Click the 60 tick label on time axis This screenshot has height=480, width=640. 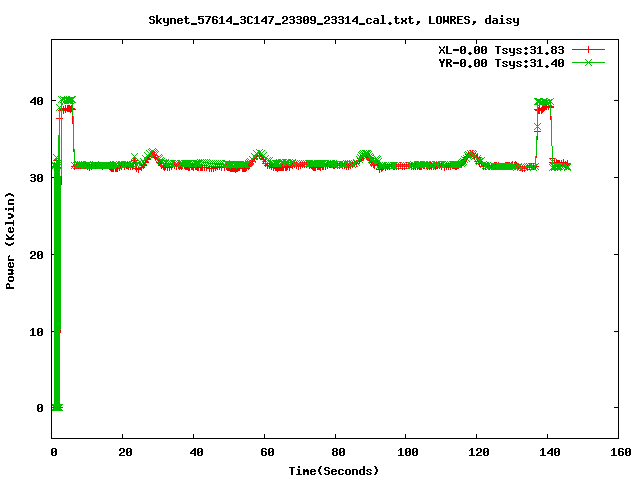coord(265,453)
